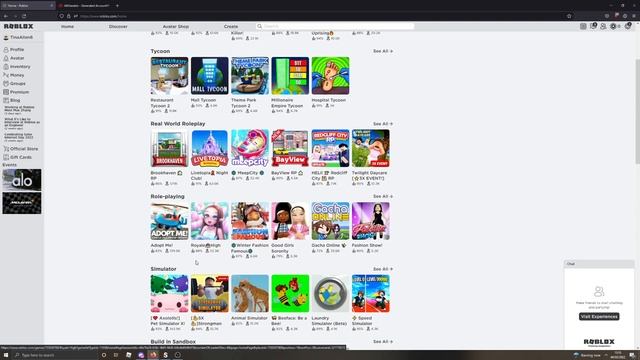The height and width of the screenshot is (360, 640).
Task: Open the Animal Simulator thumbnail
Action: pyautogui.click(x=250, y=293)
